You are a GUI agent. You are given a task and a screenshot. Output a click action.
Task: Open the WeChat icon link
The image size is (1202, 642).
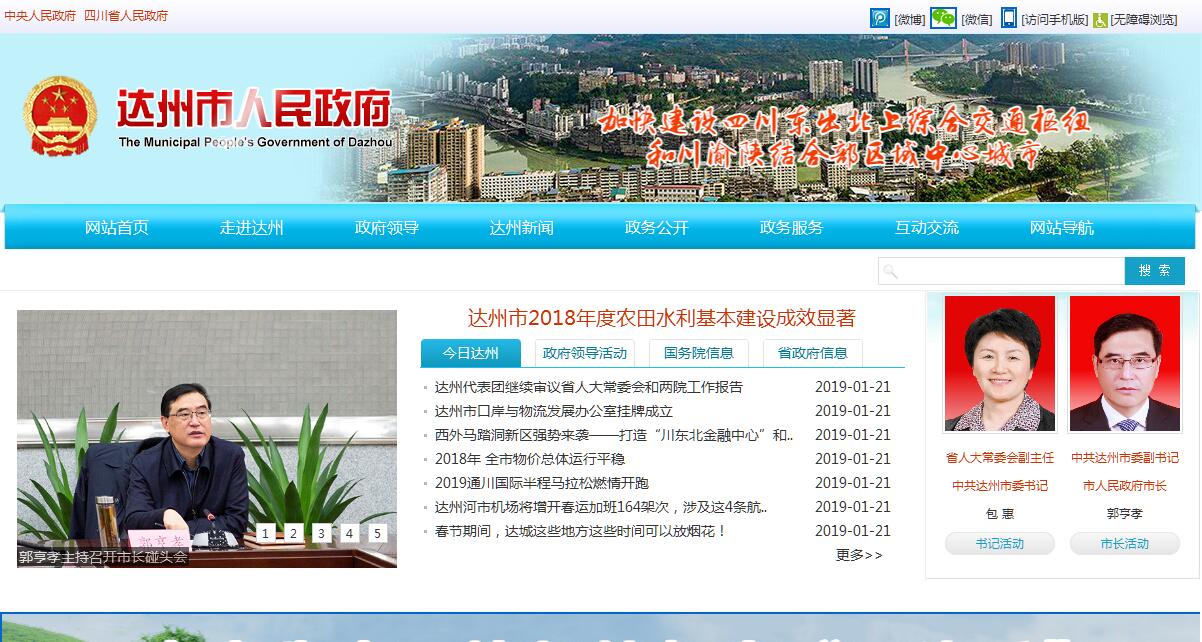tap(943, 18)
